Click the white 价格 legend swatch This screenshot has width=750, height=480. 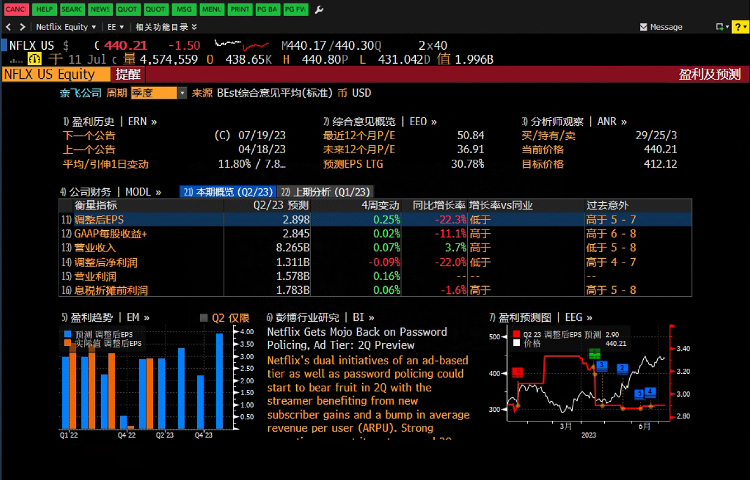[516, 343]
